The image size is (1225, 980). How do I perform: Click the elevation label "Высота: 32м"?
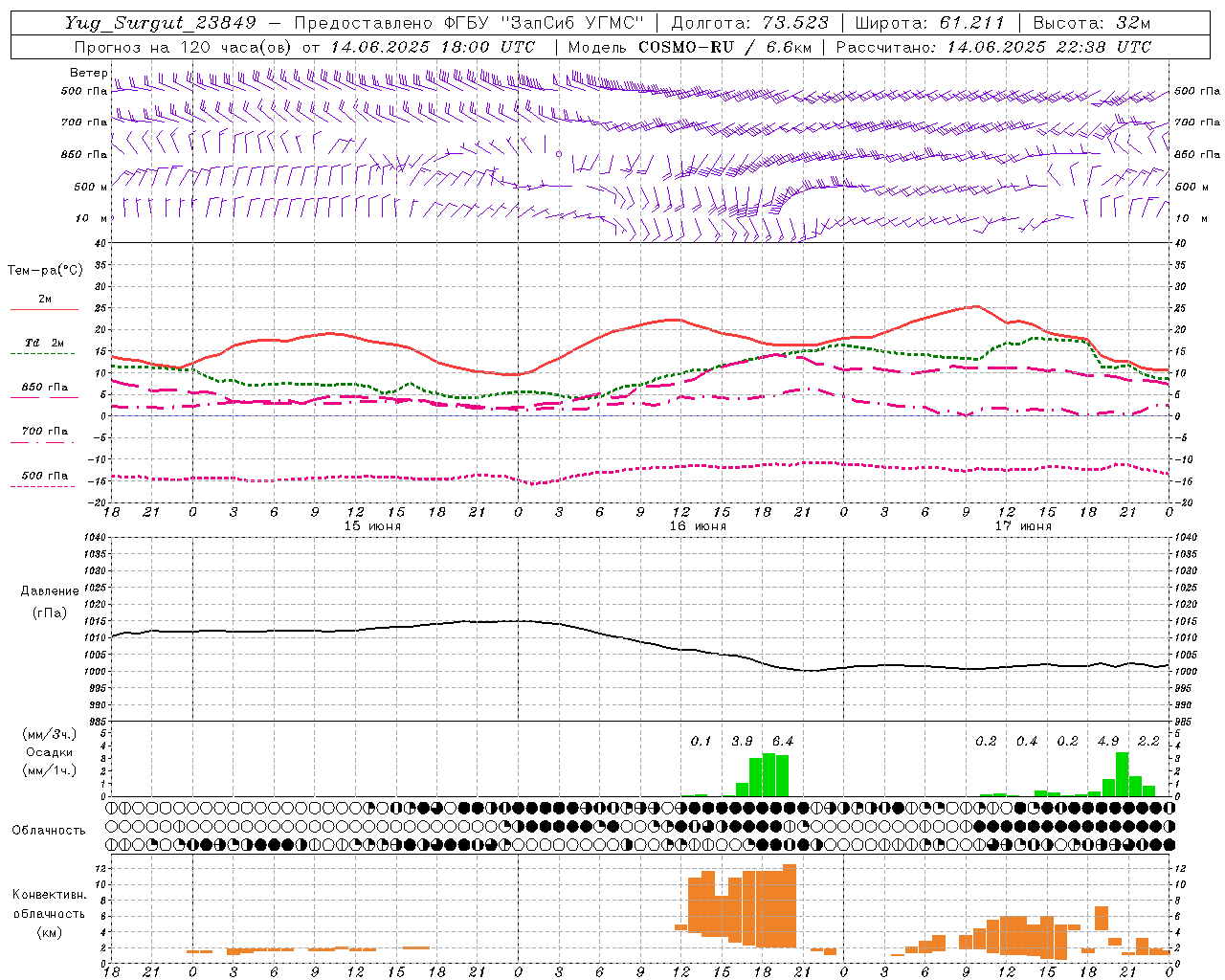click(1092, 23)
